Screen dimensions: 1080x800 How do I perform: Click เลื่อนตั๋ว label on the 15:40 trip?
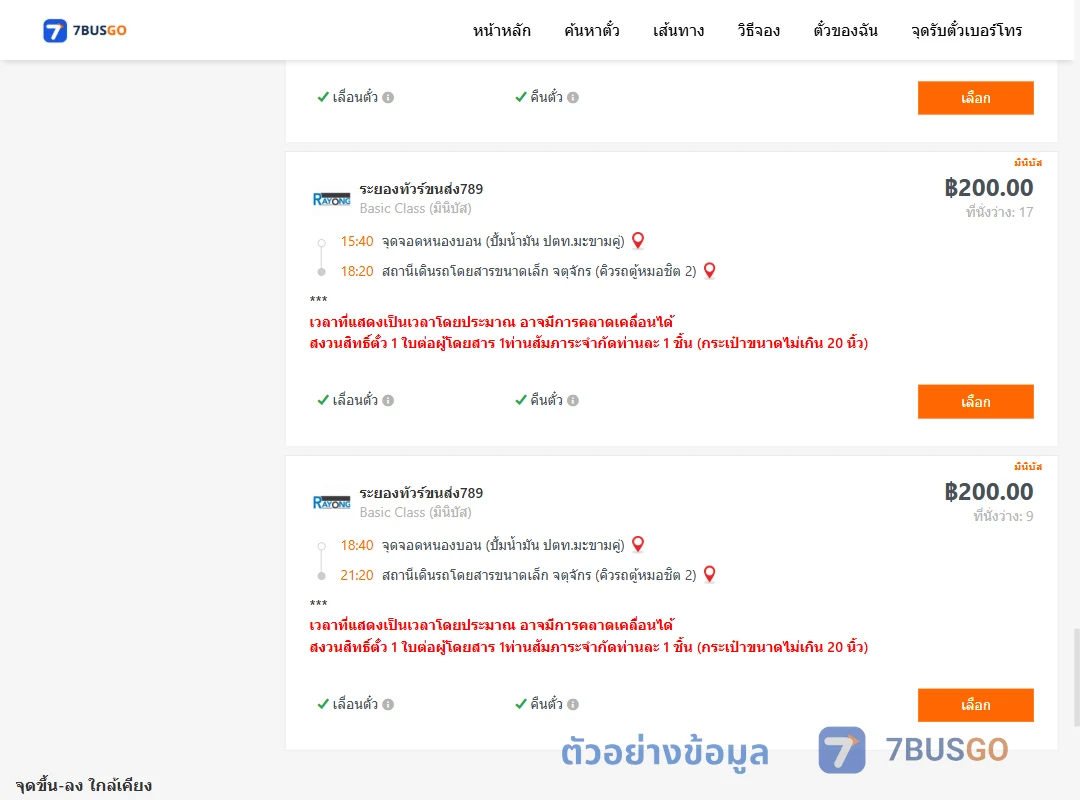(355, 400)
